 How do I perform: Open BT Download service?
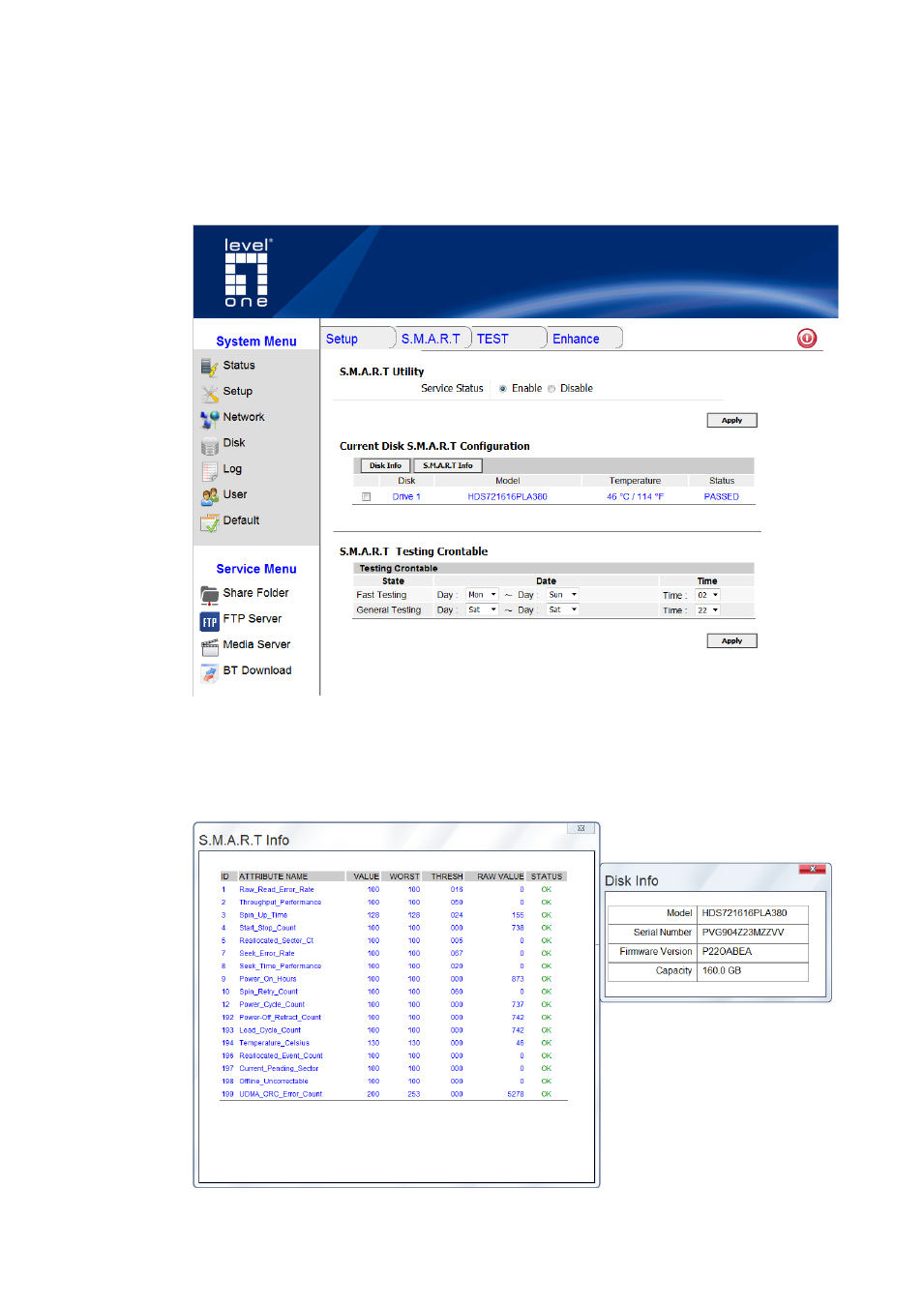257,670
